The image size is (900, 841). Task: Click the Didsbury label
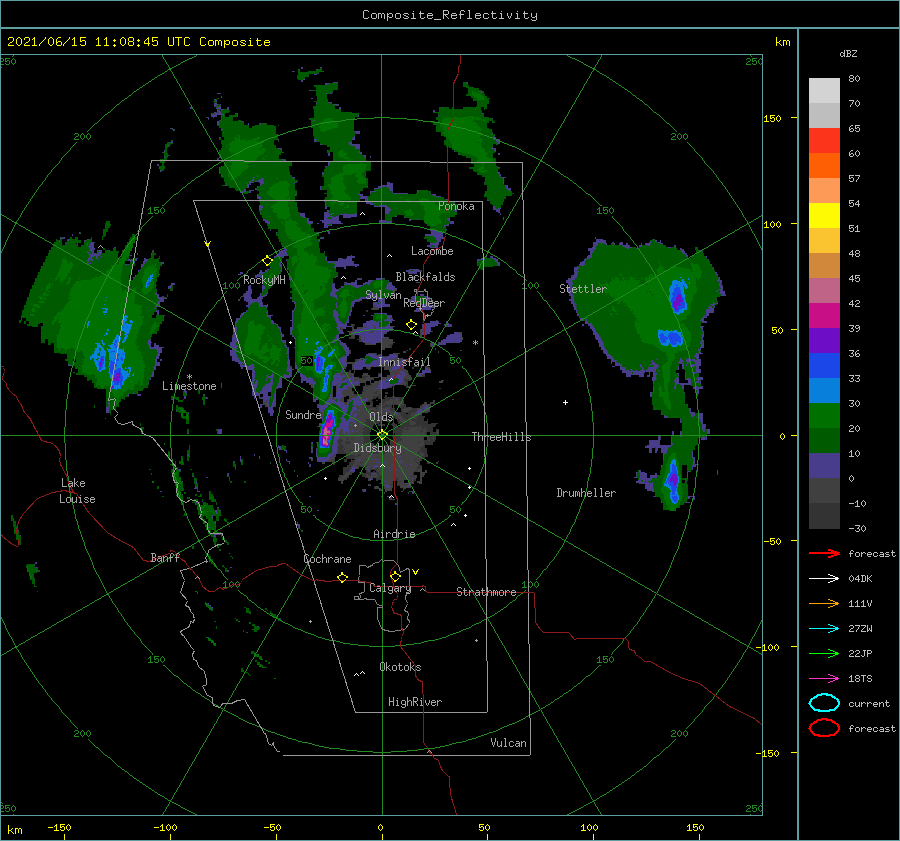click(377, 448)
